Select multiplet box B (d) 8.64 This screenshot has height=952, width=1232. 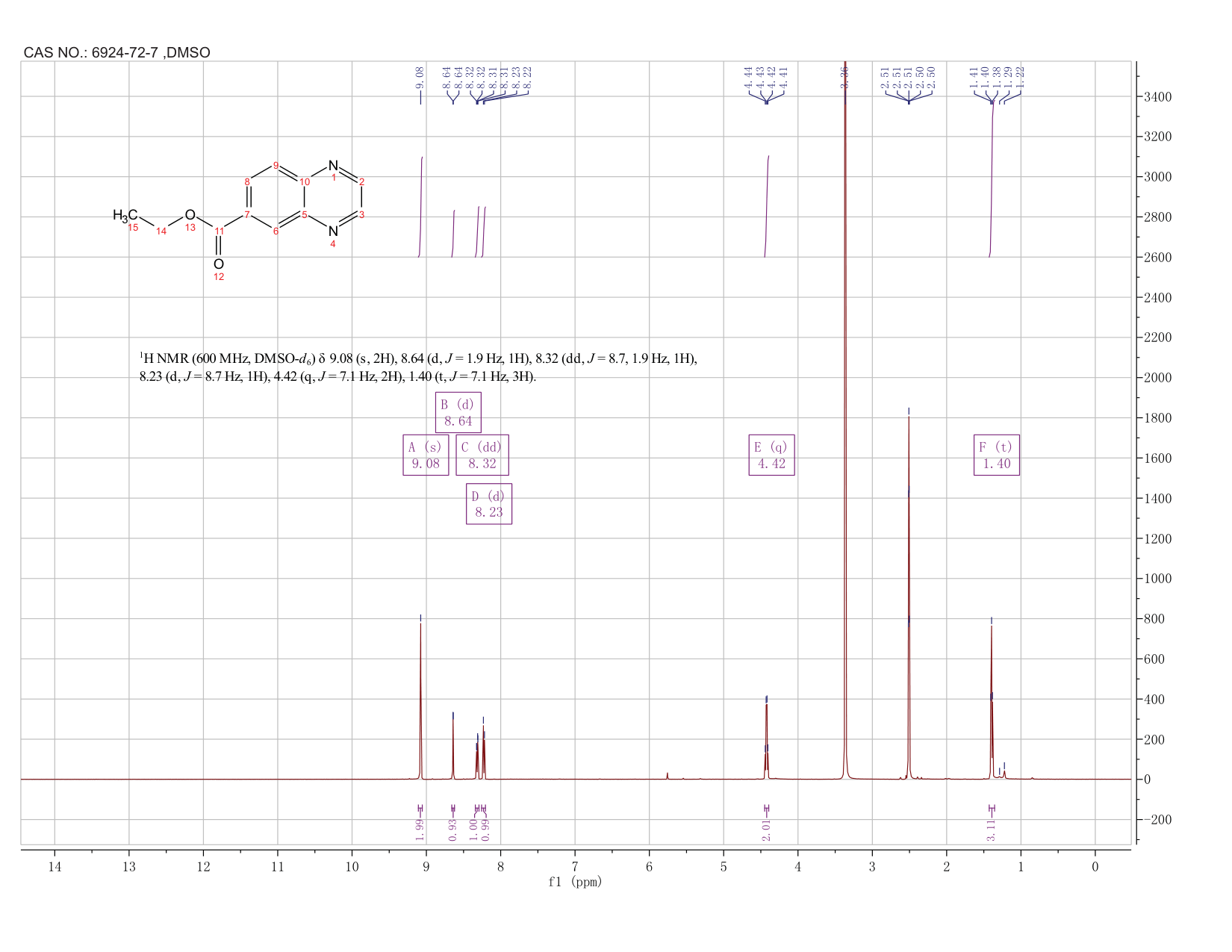(458, 412)
